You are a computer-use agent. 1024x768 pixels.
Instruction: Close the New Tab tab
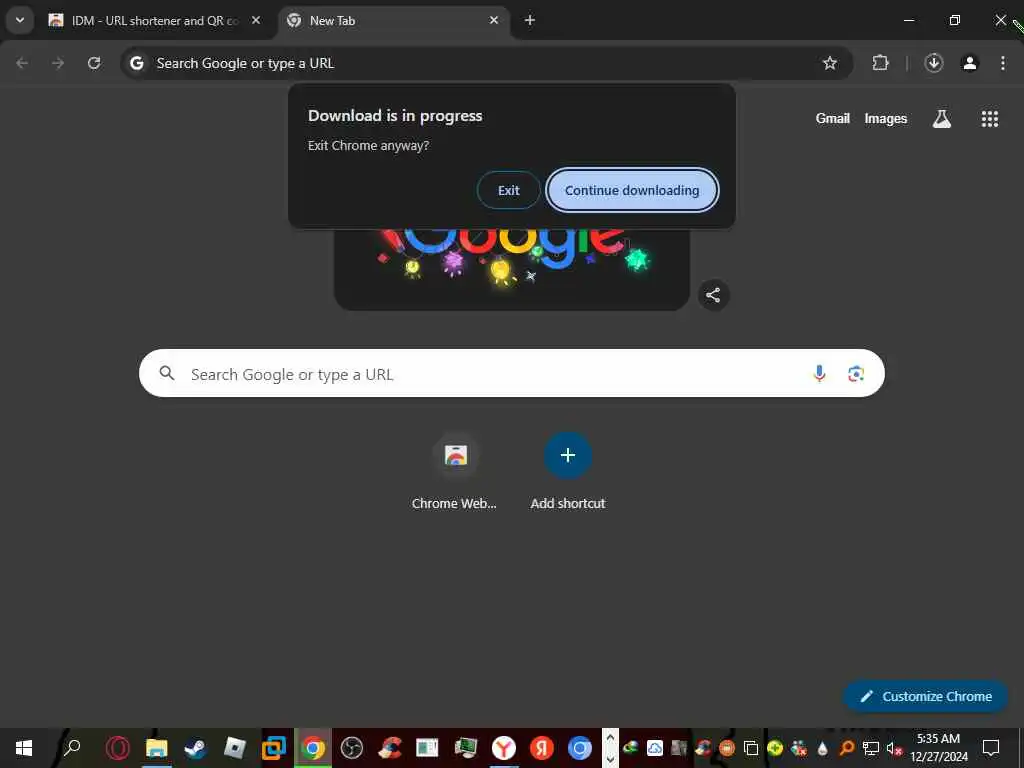pos(494,20)
